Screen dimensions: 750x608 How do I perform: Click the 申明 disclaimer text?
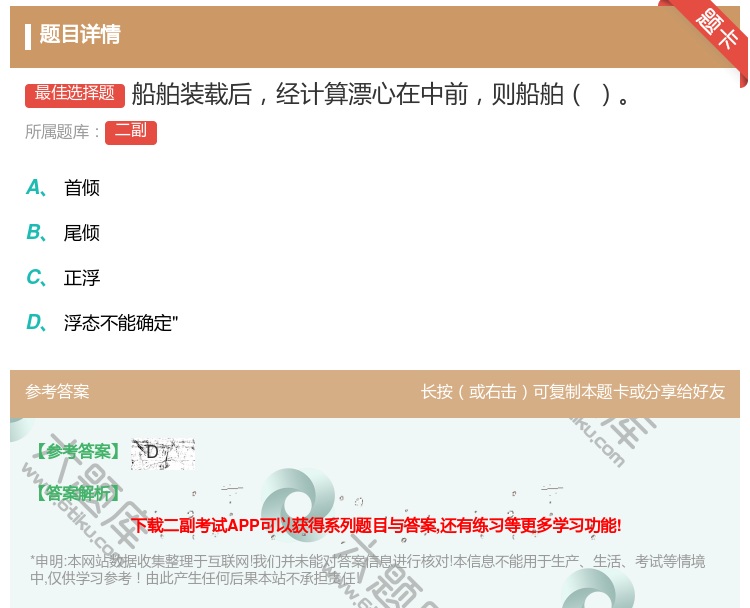[x=367, y=570]
